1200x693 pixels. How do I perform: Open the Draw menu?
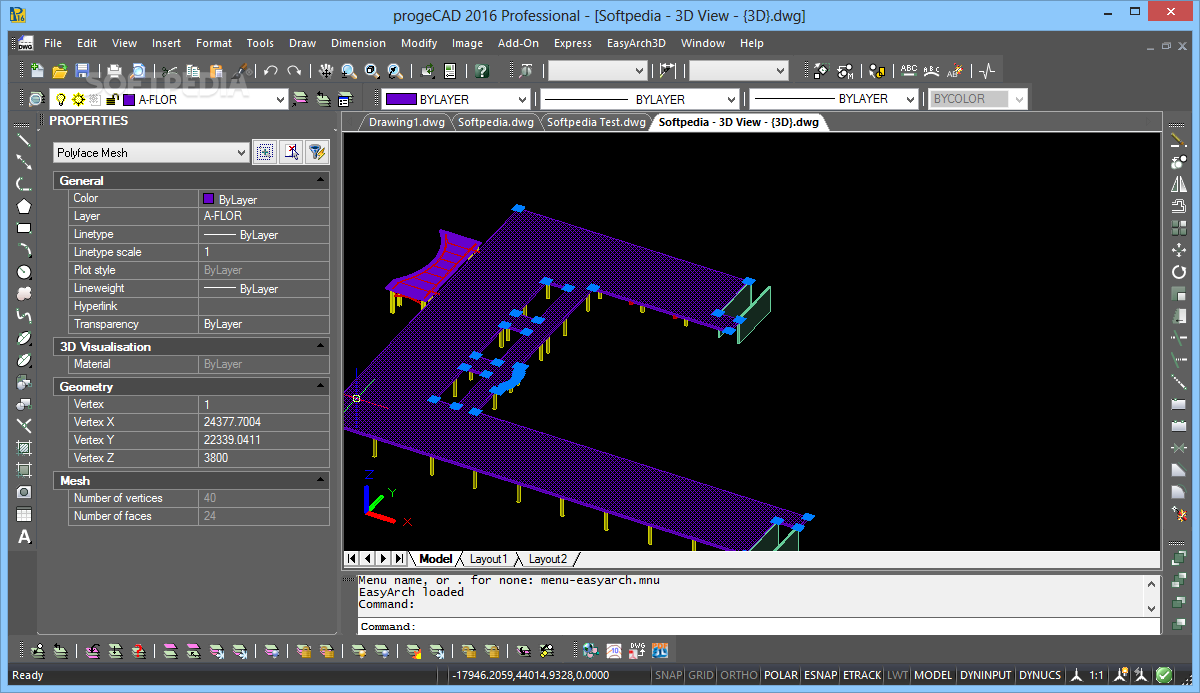302,43
